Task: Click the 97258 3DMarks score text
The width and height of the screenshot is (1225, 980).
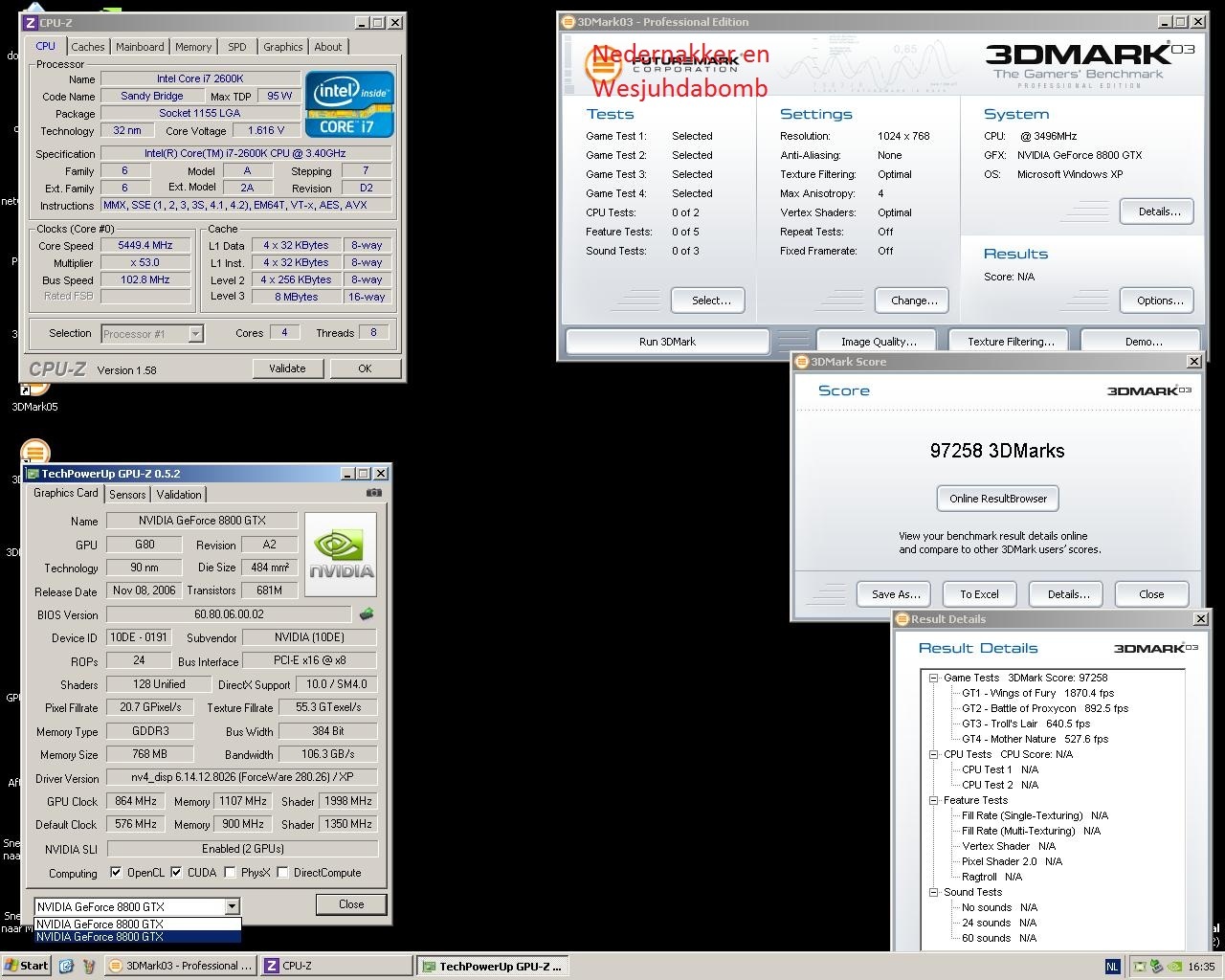Action: tap(997, 451)
